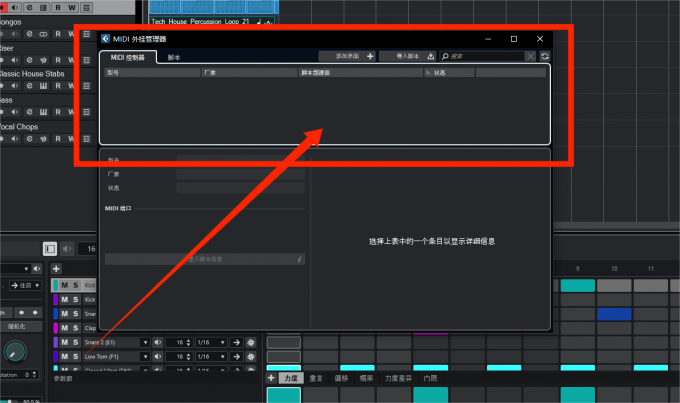Viewport: 680px width, 403px height.
Task: Sort by the 型号 column header
Action: [x=152, y=72]
